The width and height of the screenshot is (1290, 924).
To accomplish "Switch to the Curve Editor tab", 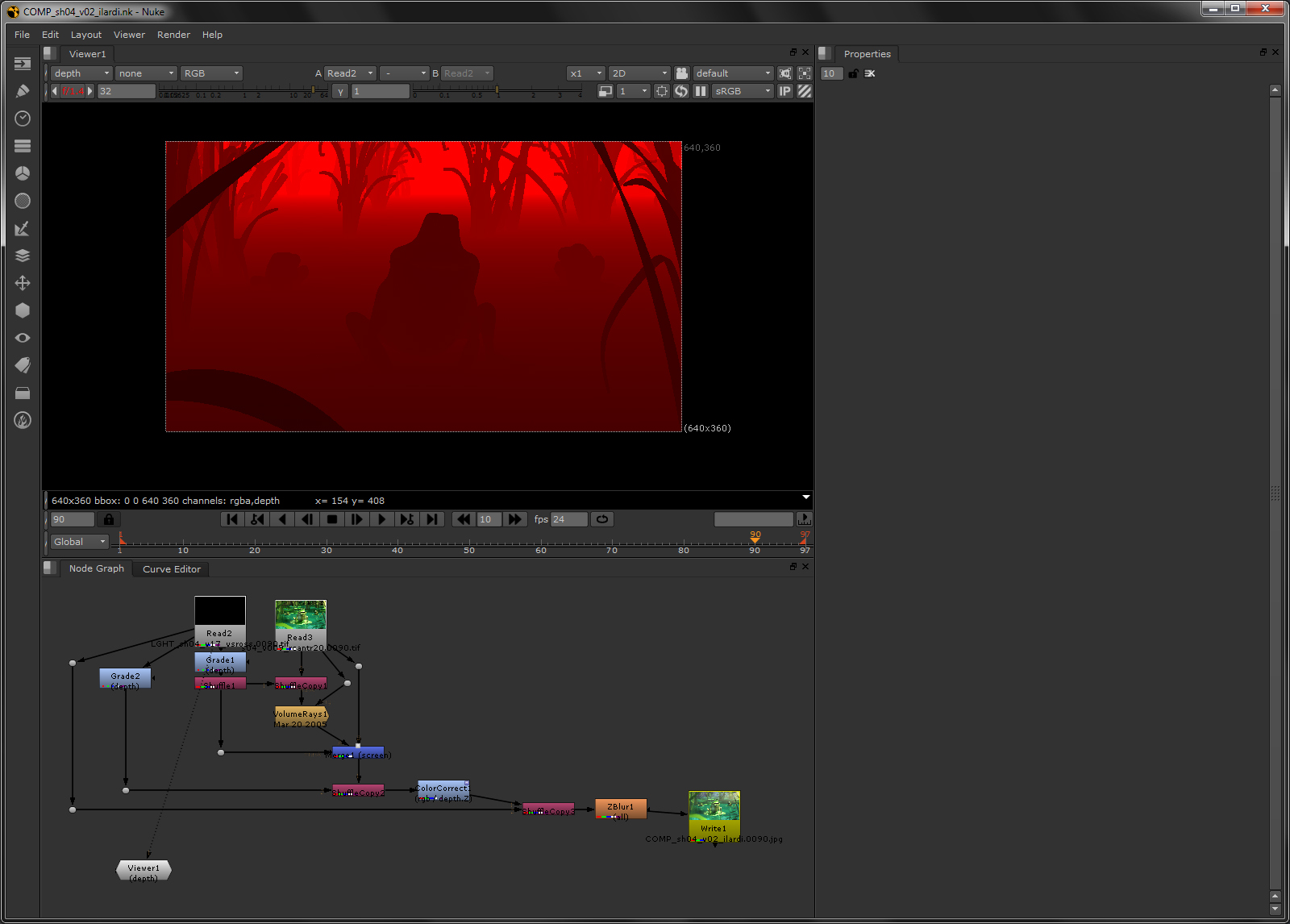I will pos(171,569).
